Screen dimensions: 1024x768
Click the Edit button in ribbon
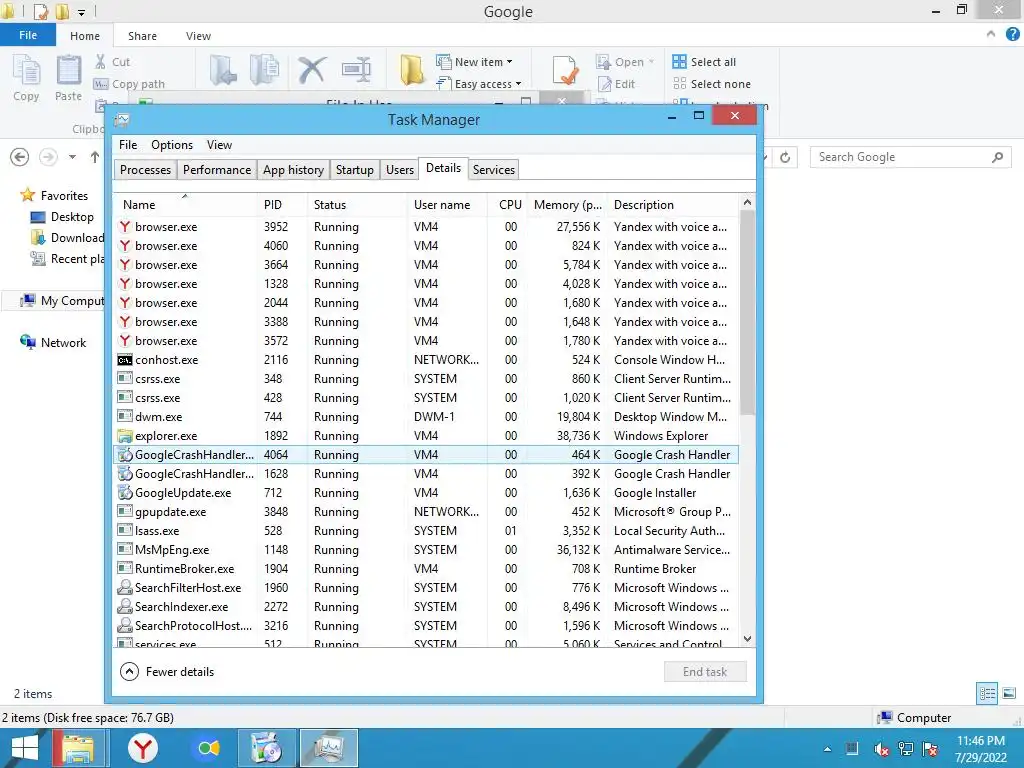click(x=616, y=84)
